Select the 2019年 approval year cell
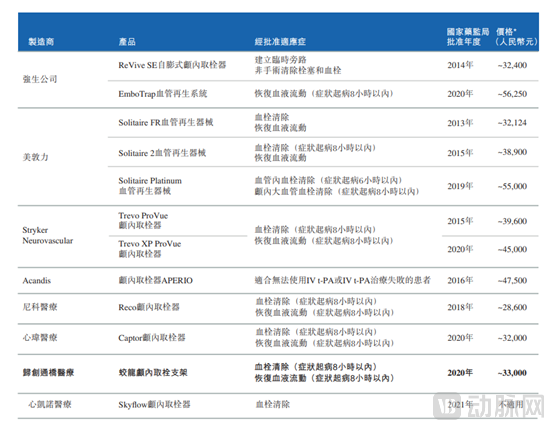 point(460,186)
